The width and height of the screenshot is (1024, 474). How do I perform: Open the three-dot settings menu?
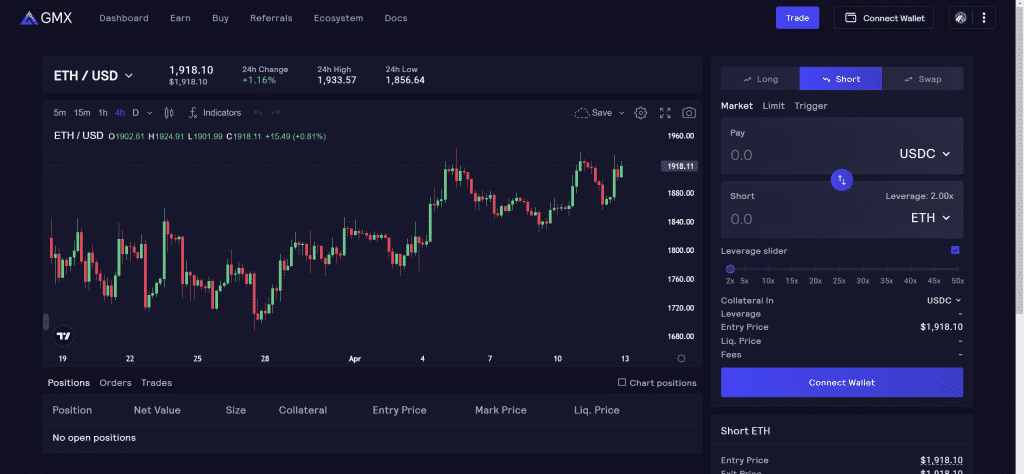pyautogui.click(x=984, y=18)
